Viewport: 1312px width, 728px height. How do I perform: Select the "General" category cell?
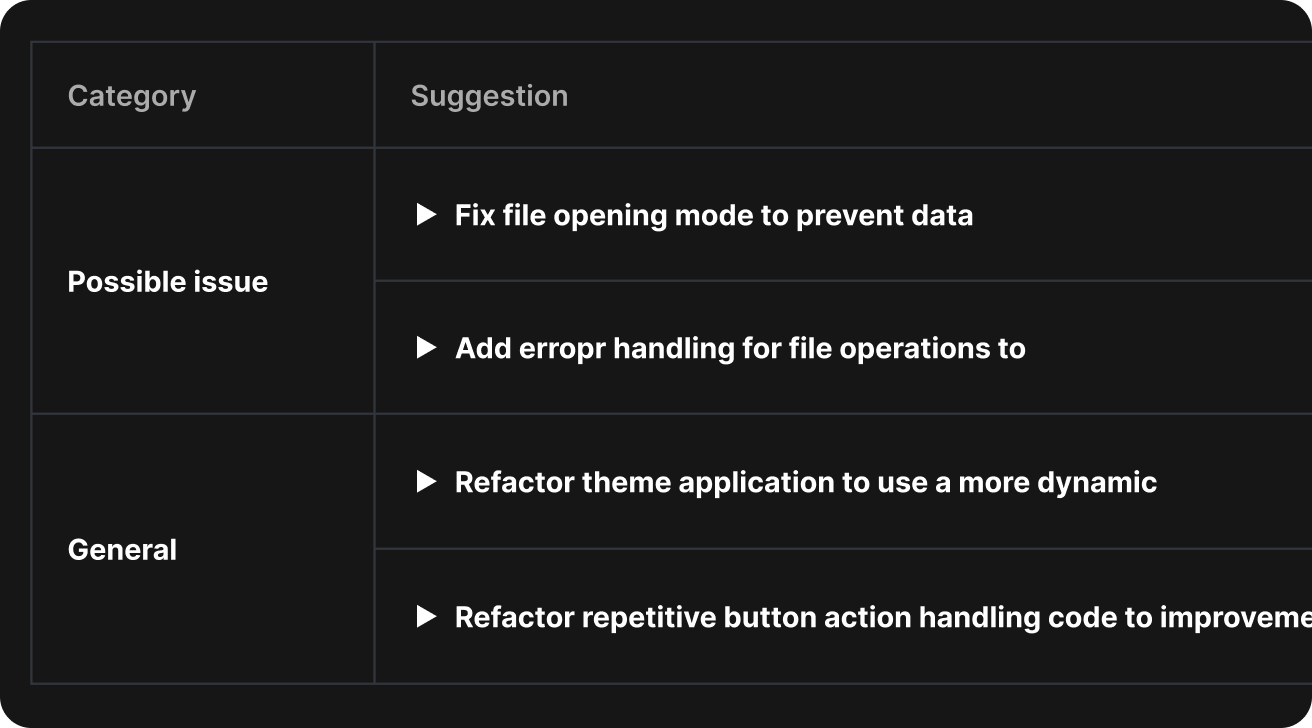click(x=122, y=550)
